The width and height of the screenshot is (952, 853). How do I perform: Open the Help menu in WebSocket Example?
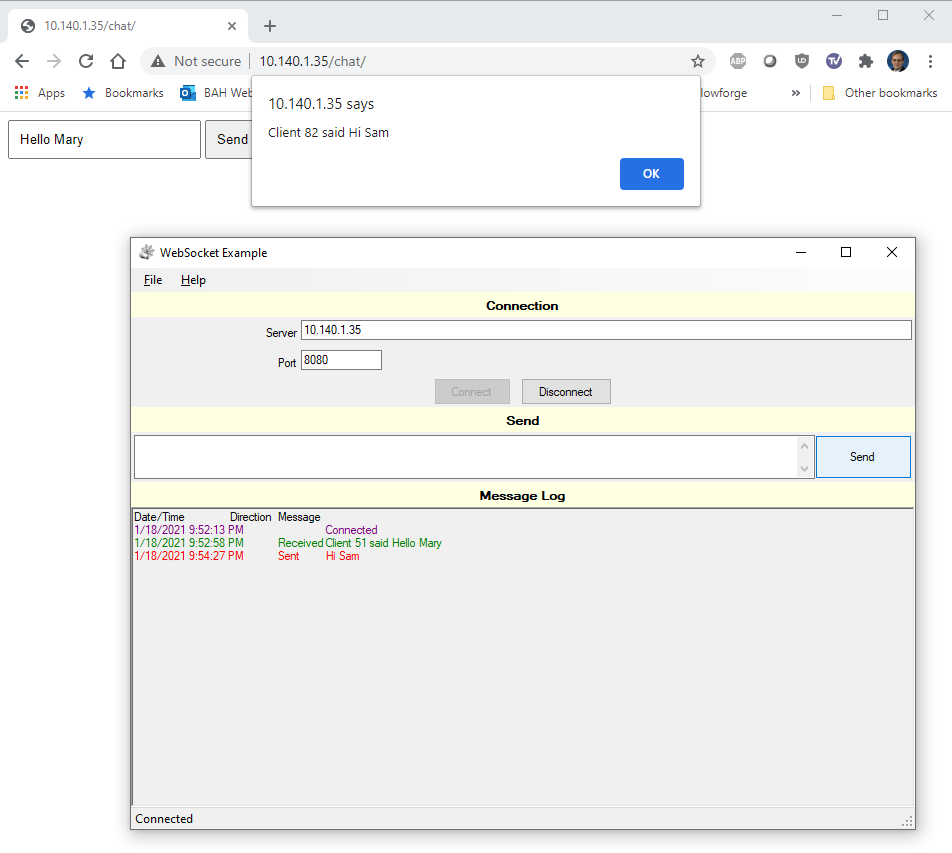(x=192, y=280)
